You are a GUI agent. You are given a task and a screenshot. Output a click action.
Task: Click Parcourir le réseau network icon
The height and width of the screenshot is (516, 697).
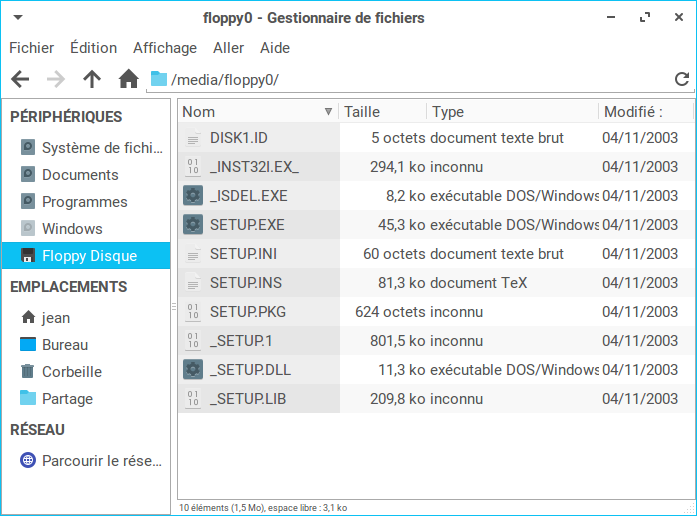coord(29,461)
